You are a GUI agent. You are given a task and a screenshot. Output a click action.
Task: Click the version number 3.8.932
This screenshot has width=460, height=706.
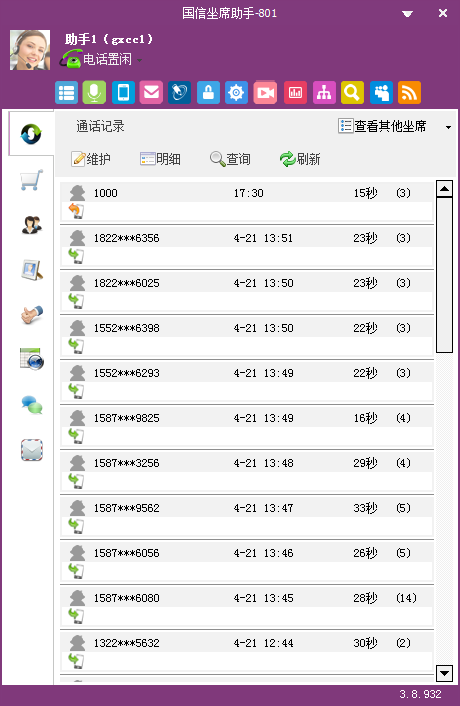pos(420,694)
